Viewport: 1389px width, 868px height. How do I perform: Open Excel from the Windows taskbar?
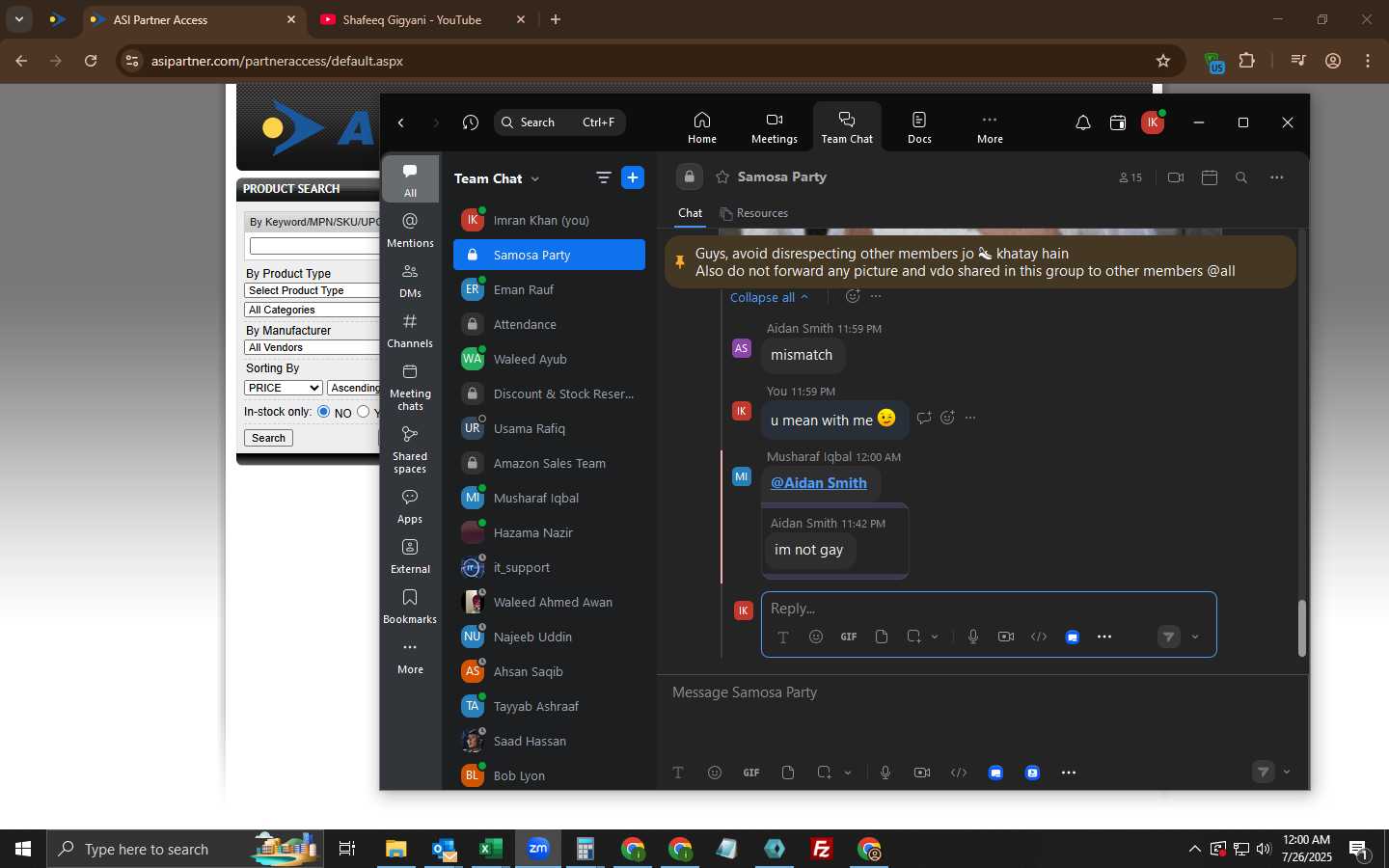click(490, 849)
